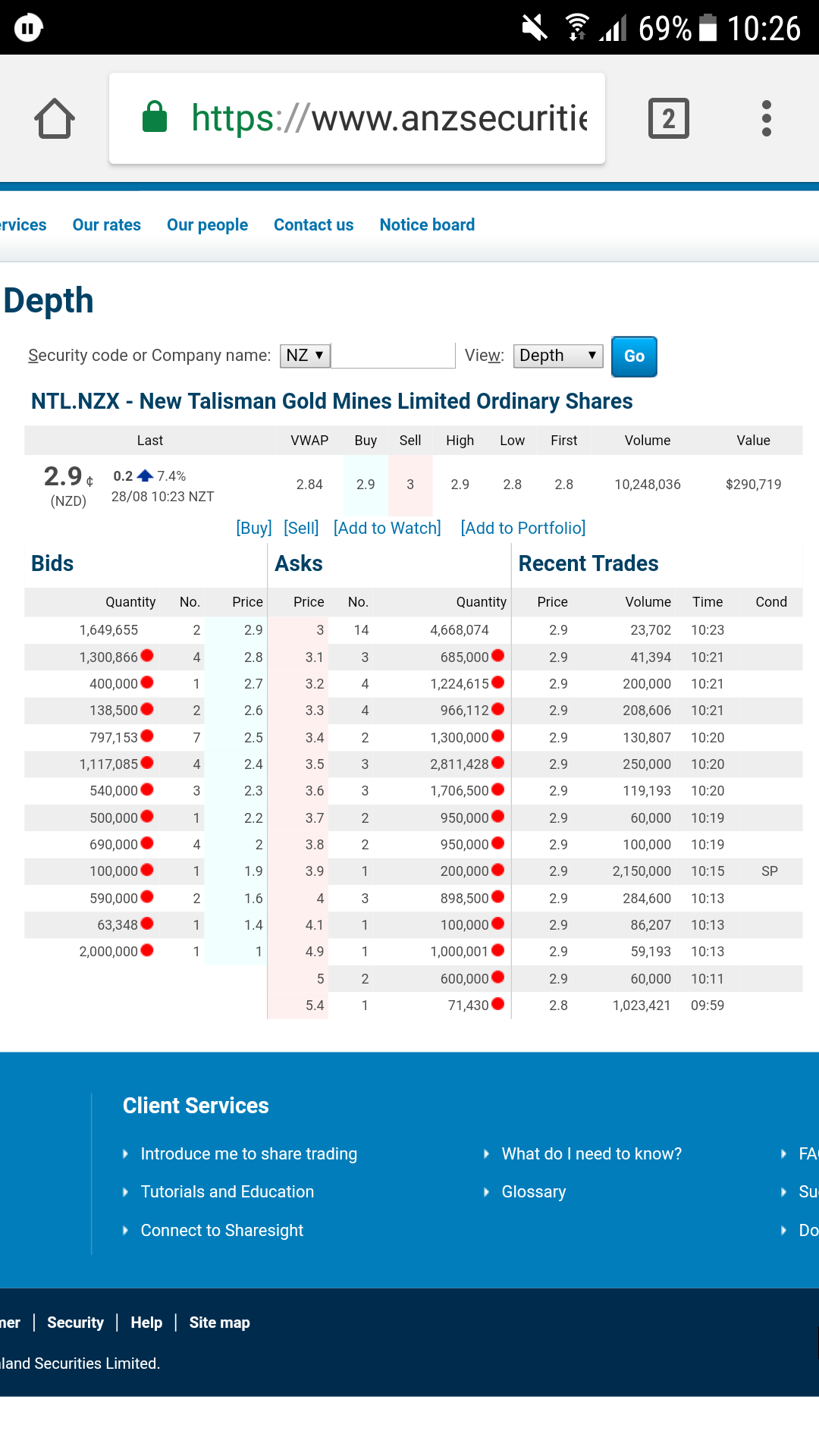Click red dot beside ask quantity 966,112
The height and width of the screenshot is (1456, 819).
click(x=498, y=709)
